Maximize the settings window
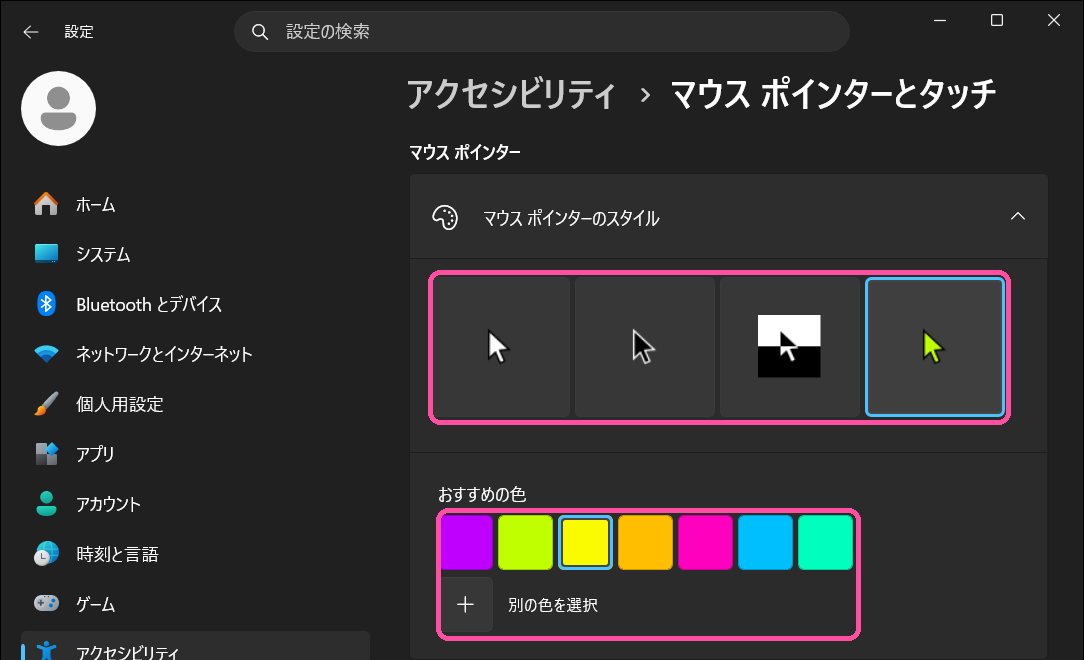1084x660 pixels. [997, 20]
